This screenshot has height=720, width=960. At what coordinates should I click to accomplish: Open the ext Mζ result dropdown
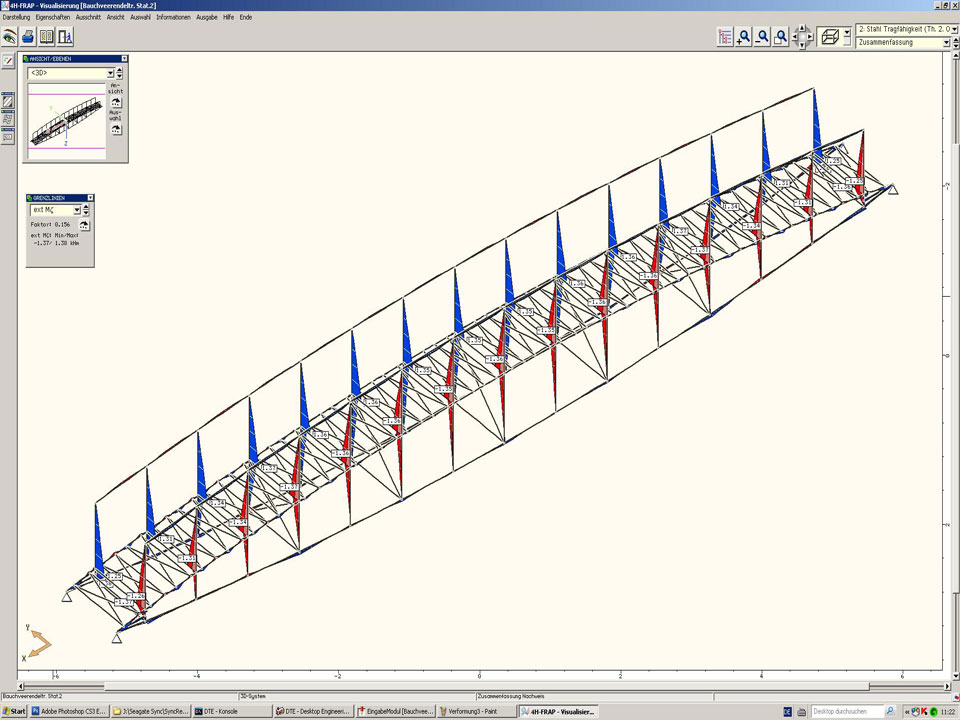77,210
